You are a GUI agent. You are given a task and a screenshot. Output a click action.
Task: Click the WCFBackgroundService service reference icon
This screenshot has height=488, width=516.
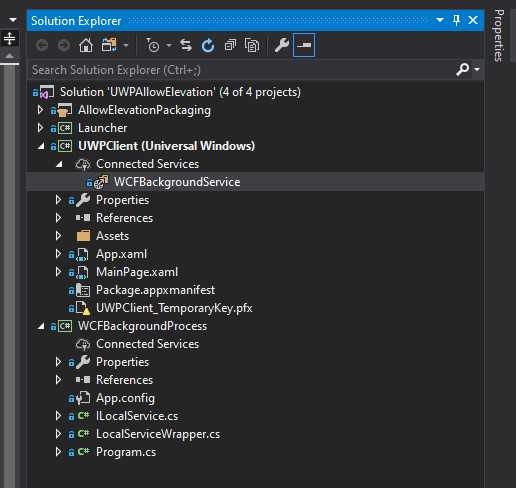[x=101, y=182]
